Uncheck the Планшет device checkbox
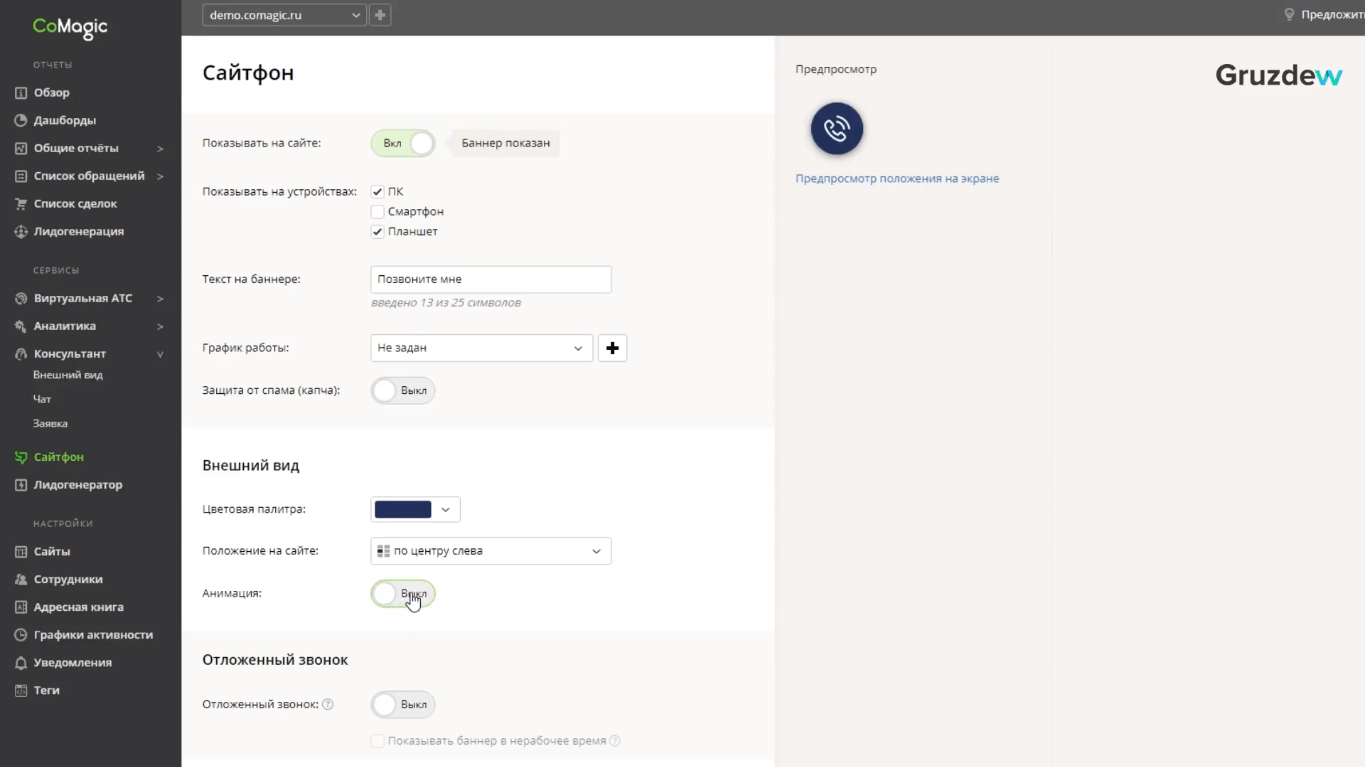1365x767 pixels. pos(377,232)
